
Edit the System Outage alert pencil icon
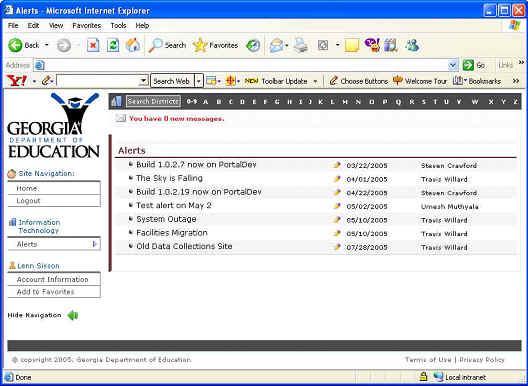[337, 220]
